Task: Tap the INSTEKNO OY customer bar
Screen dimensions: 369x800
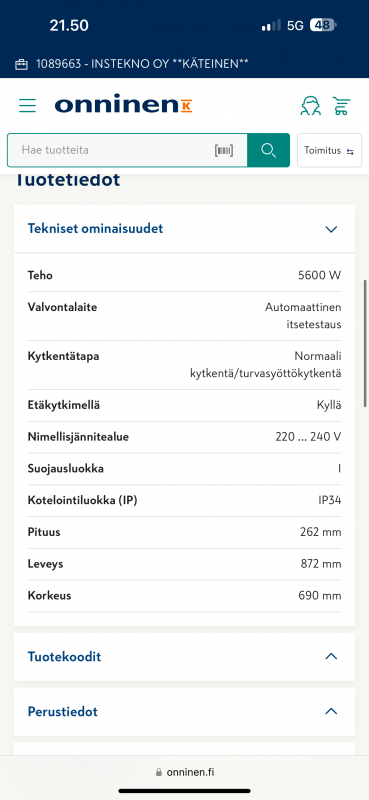Action: coord(184,64)
